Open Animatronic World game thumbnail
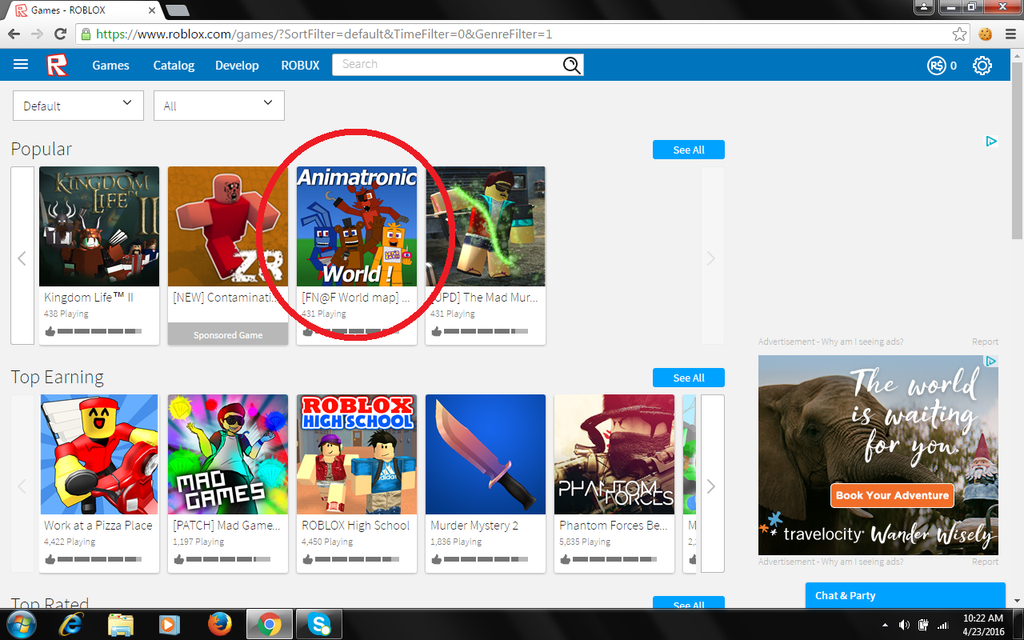 [357, 226]
